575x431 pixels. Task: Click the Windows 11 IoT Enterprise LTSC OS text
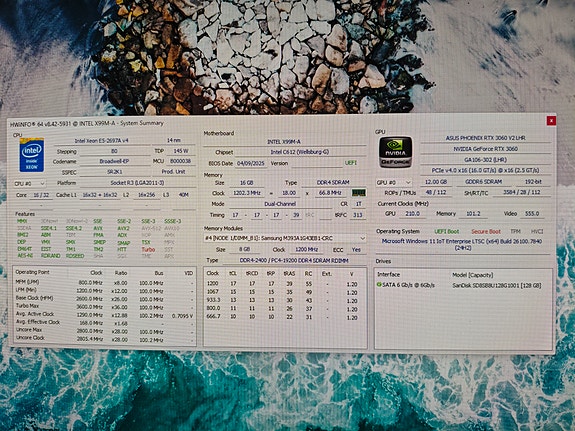(x=462, y=244)
